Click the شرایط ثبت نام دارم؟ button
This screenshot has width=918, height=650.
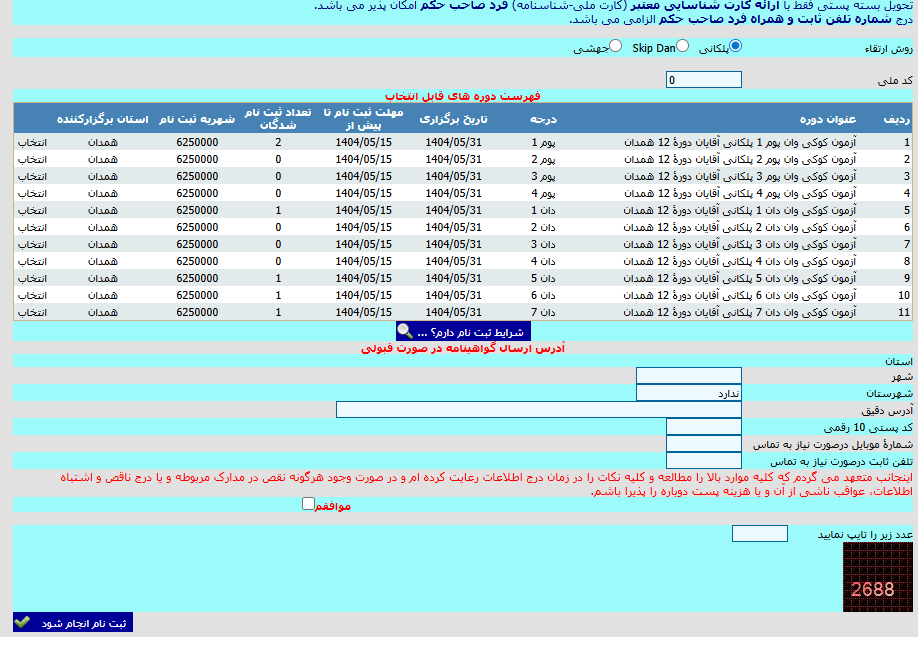pos(463,331)
